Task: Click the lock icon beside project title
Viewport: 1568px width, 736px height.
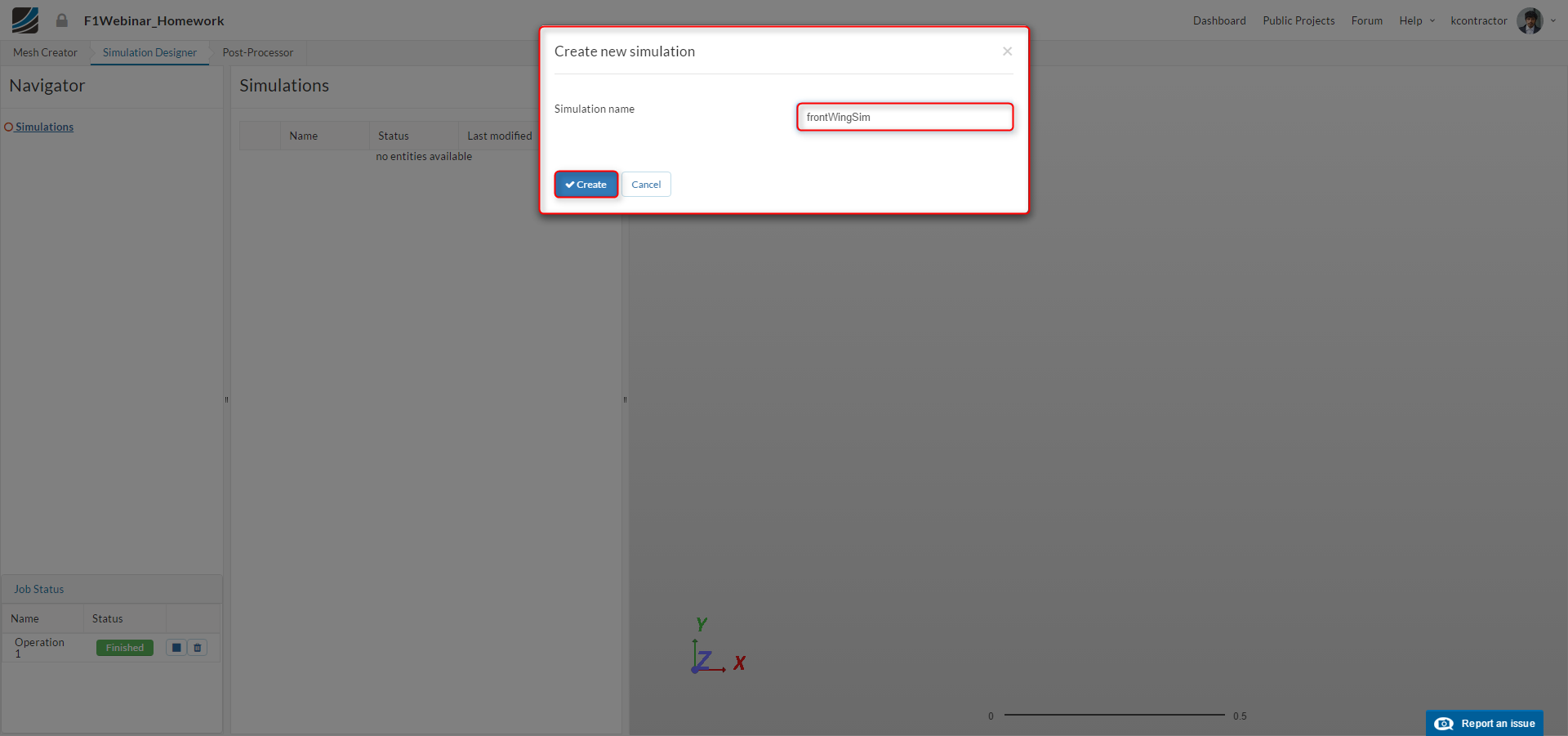Action: tap(61, 20)
